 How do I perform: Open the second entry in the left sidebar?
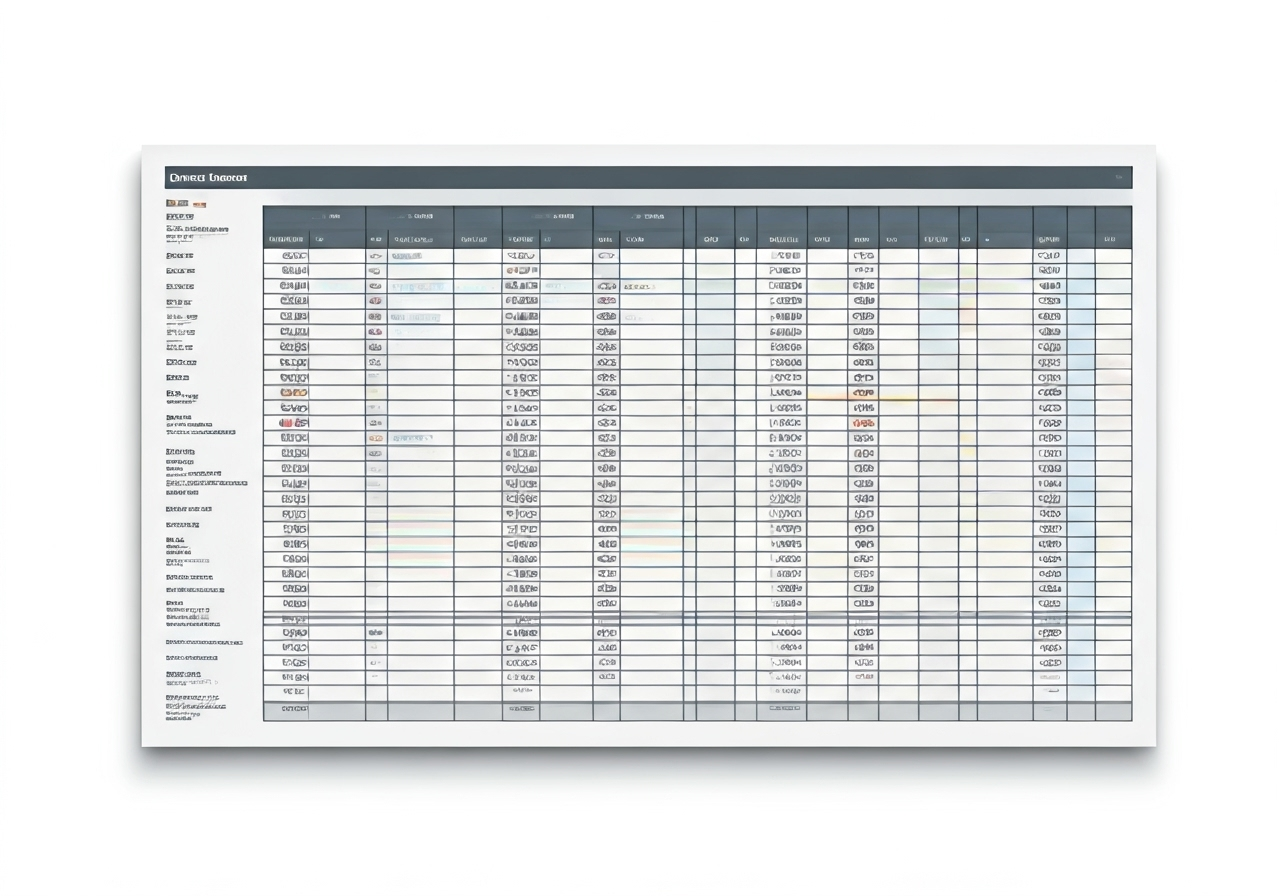[x=180, y=216]
